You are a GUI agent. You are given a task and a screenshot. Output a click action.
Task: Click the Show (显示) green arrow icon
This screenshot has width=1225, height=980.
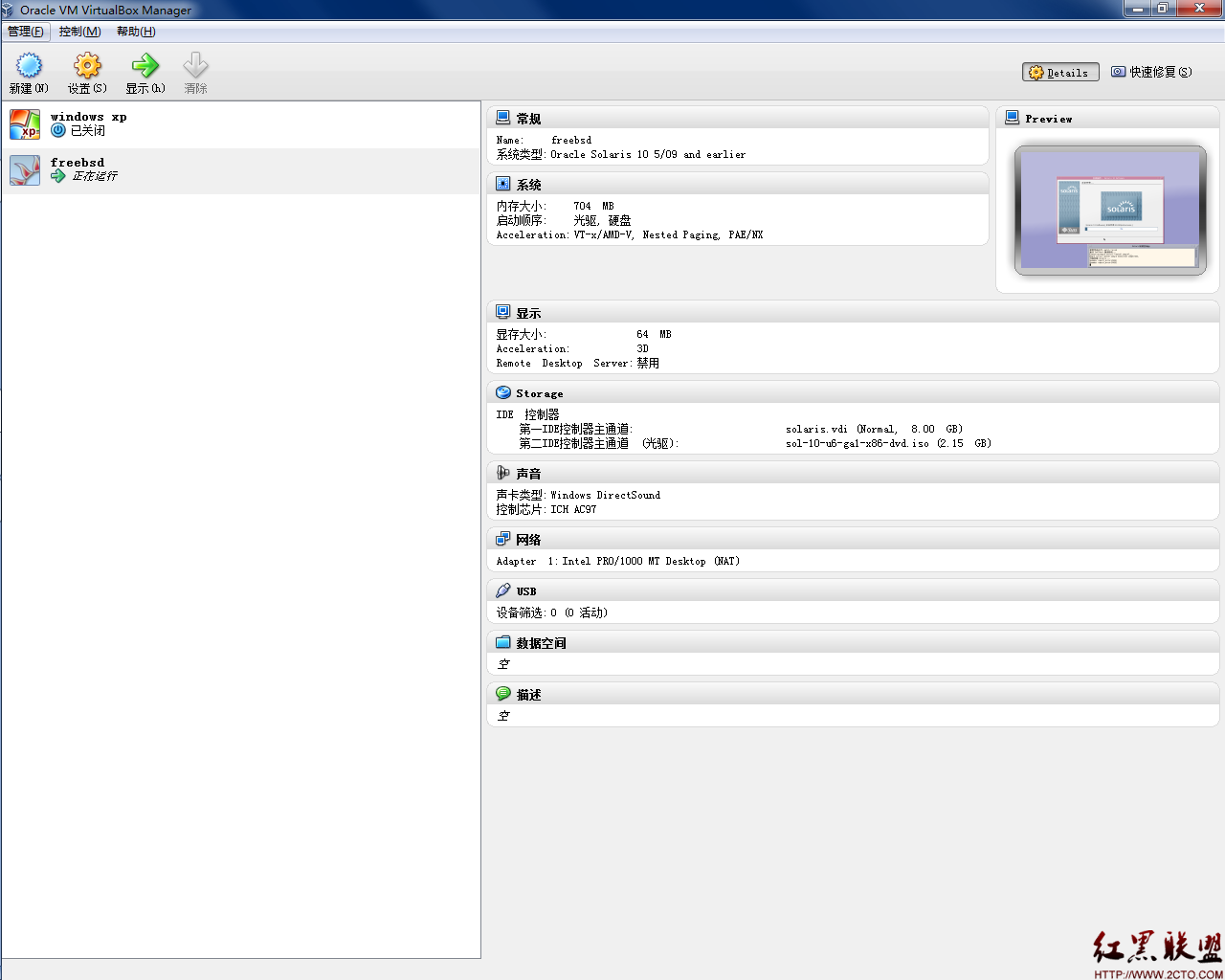[145, 65]
